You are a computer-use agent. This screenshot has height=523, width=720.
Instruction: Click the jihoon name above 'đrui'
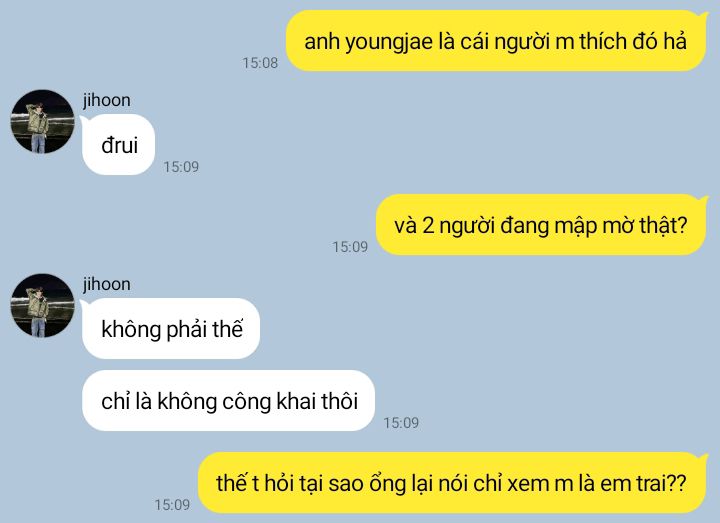107,100
